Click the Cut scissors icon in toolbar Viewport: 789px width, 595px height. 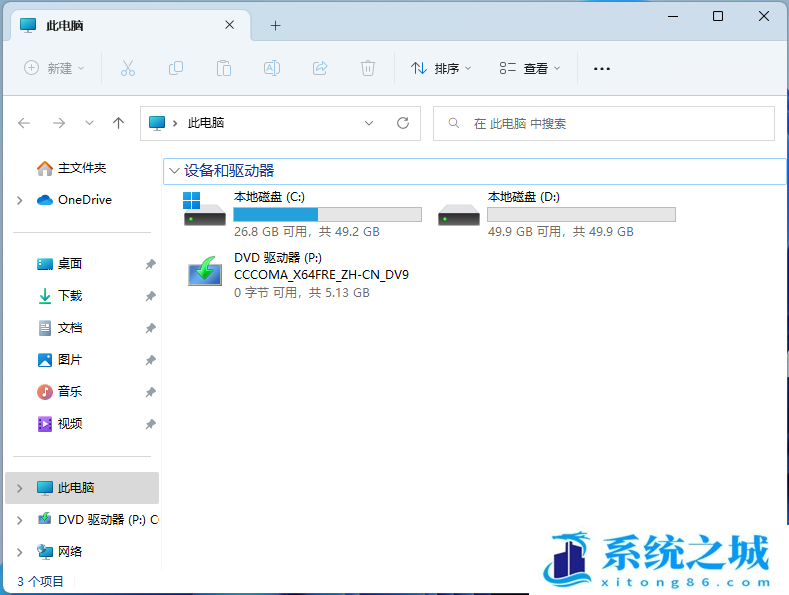click(128, 68)
